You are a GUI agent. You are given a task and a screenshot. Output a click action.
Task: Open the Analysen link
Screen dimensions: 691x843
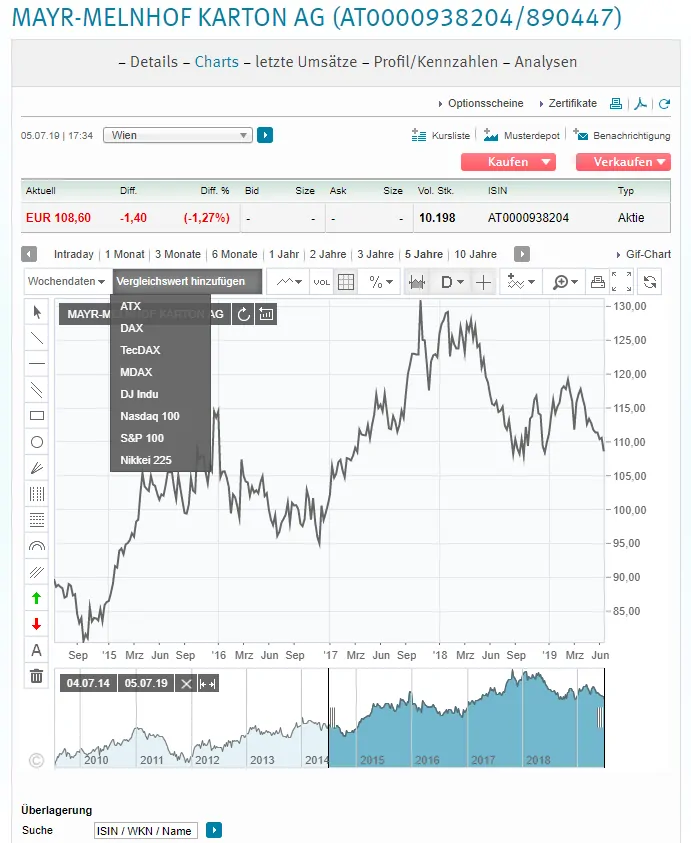tap(545, 62)
